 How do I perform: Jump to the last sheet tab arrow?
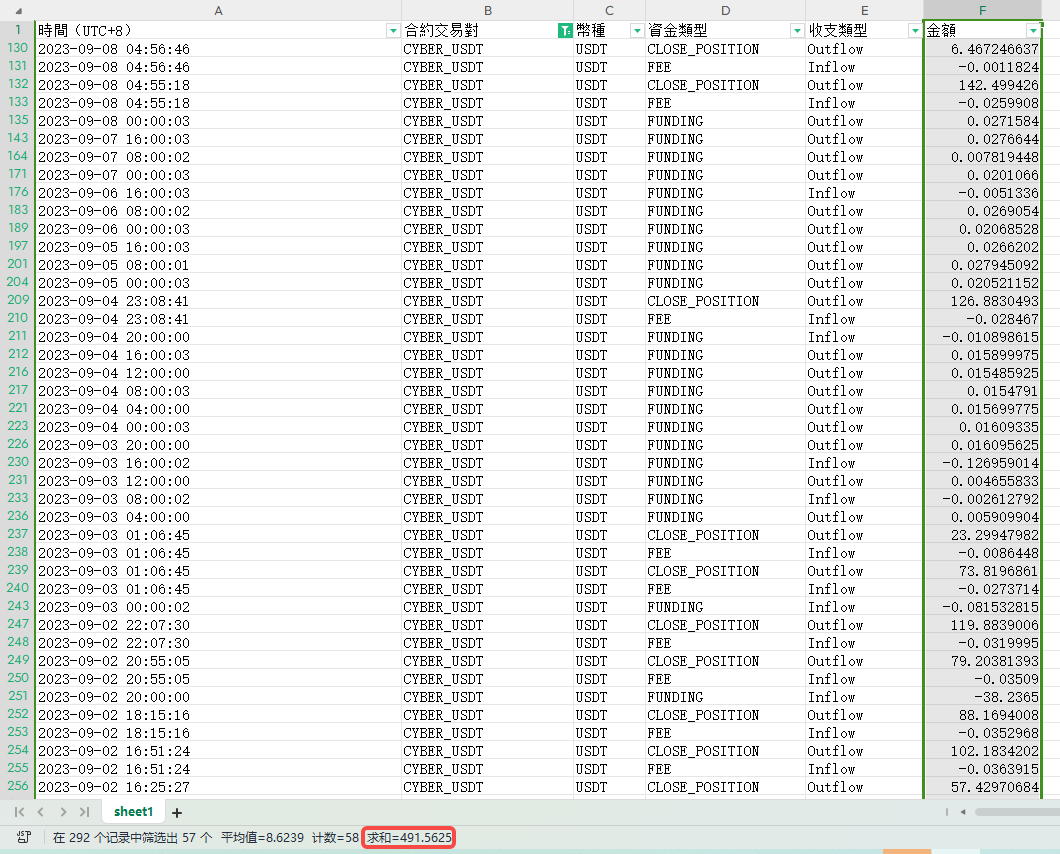tap(84, 812)
